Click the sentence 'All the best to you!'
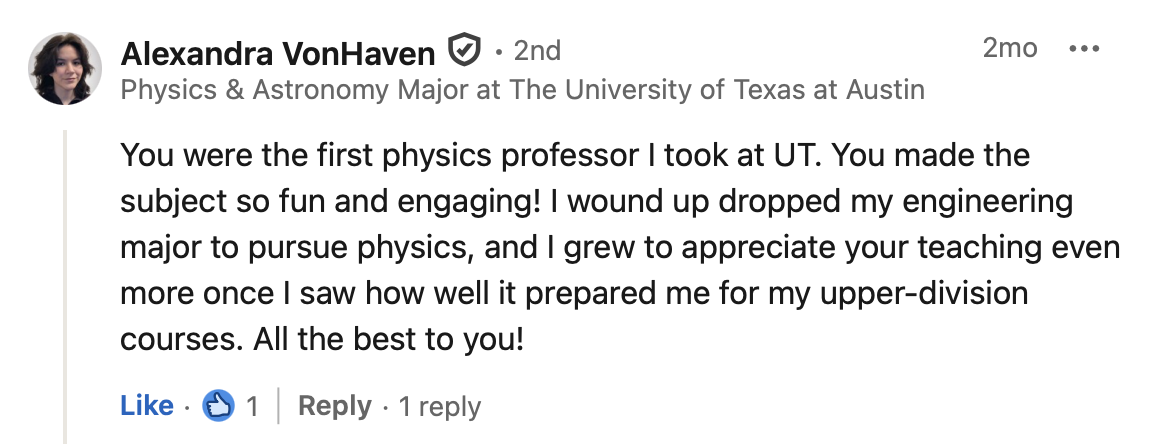 389,340
